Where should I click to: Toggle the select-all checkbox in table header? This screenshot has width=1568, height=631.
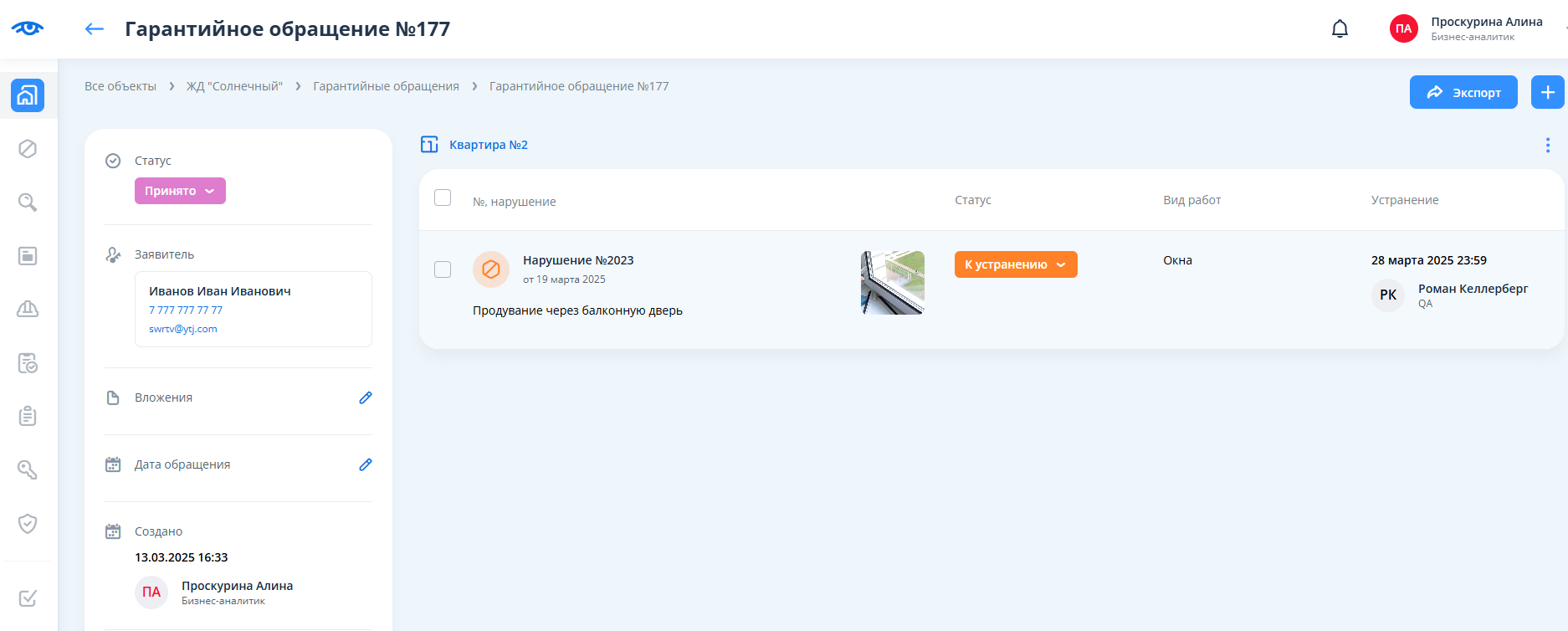tap(443, 198)
